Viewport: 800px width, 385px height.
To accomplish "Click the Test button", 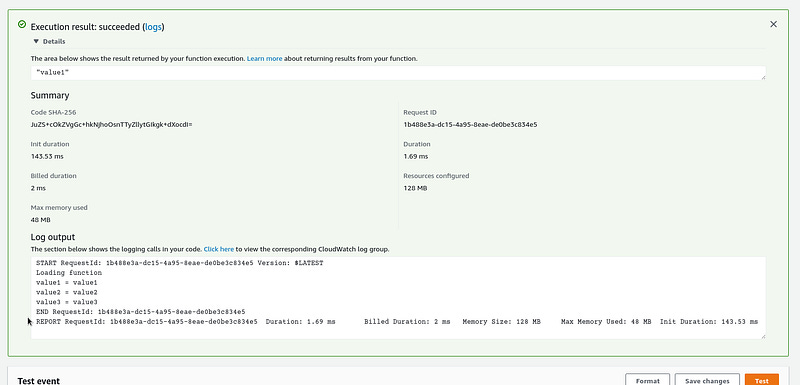I will click(762, 380).
